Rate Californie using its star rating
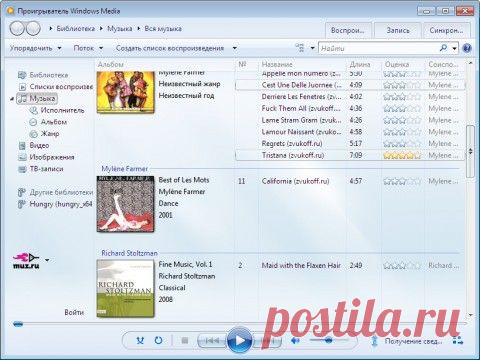Image resolution: width=480 pixels, height=360 pixels. click(x=402, y=181)
